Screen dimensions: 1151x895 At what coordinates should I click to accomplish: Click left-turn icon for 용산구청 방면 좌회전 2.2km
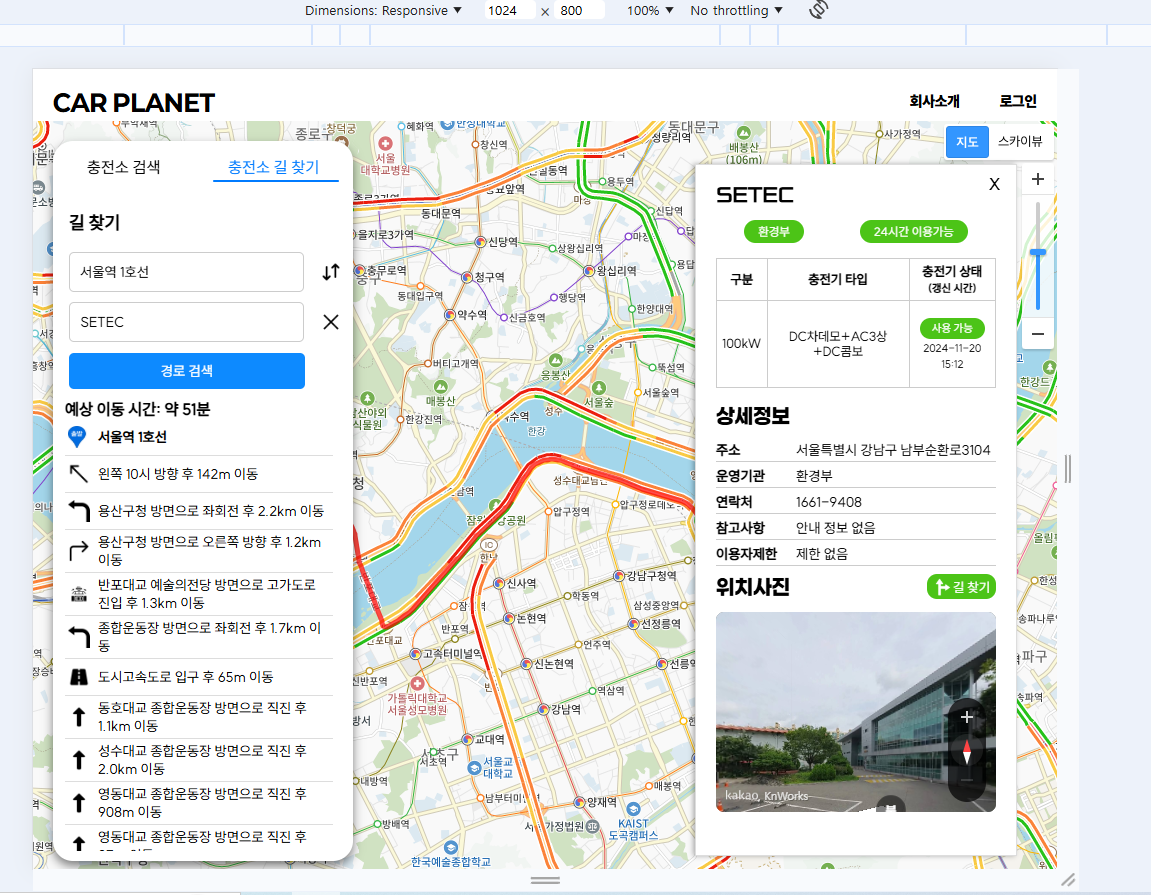[79, 511]
